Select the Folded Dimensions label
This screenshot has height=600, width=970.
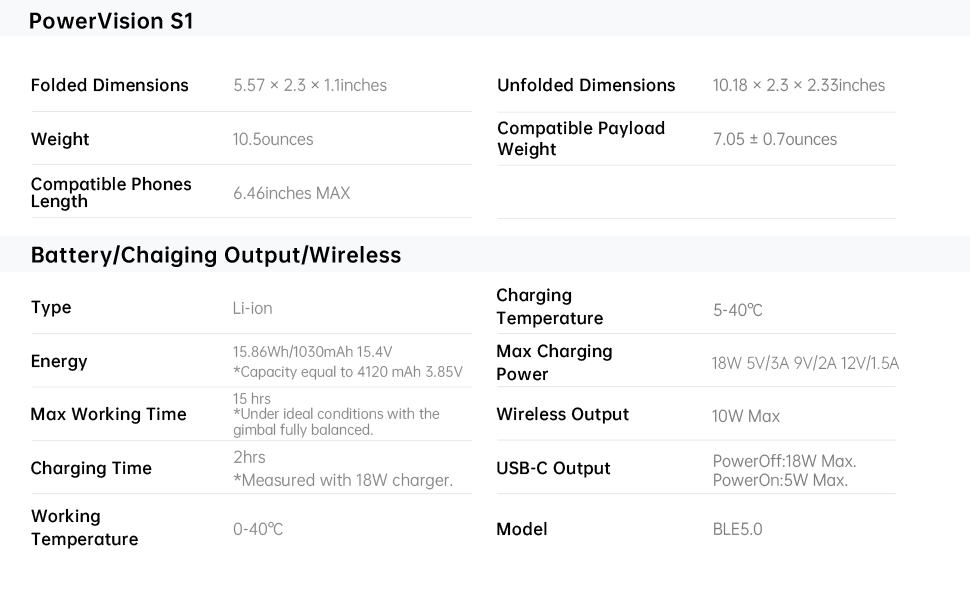pos(110,85)
